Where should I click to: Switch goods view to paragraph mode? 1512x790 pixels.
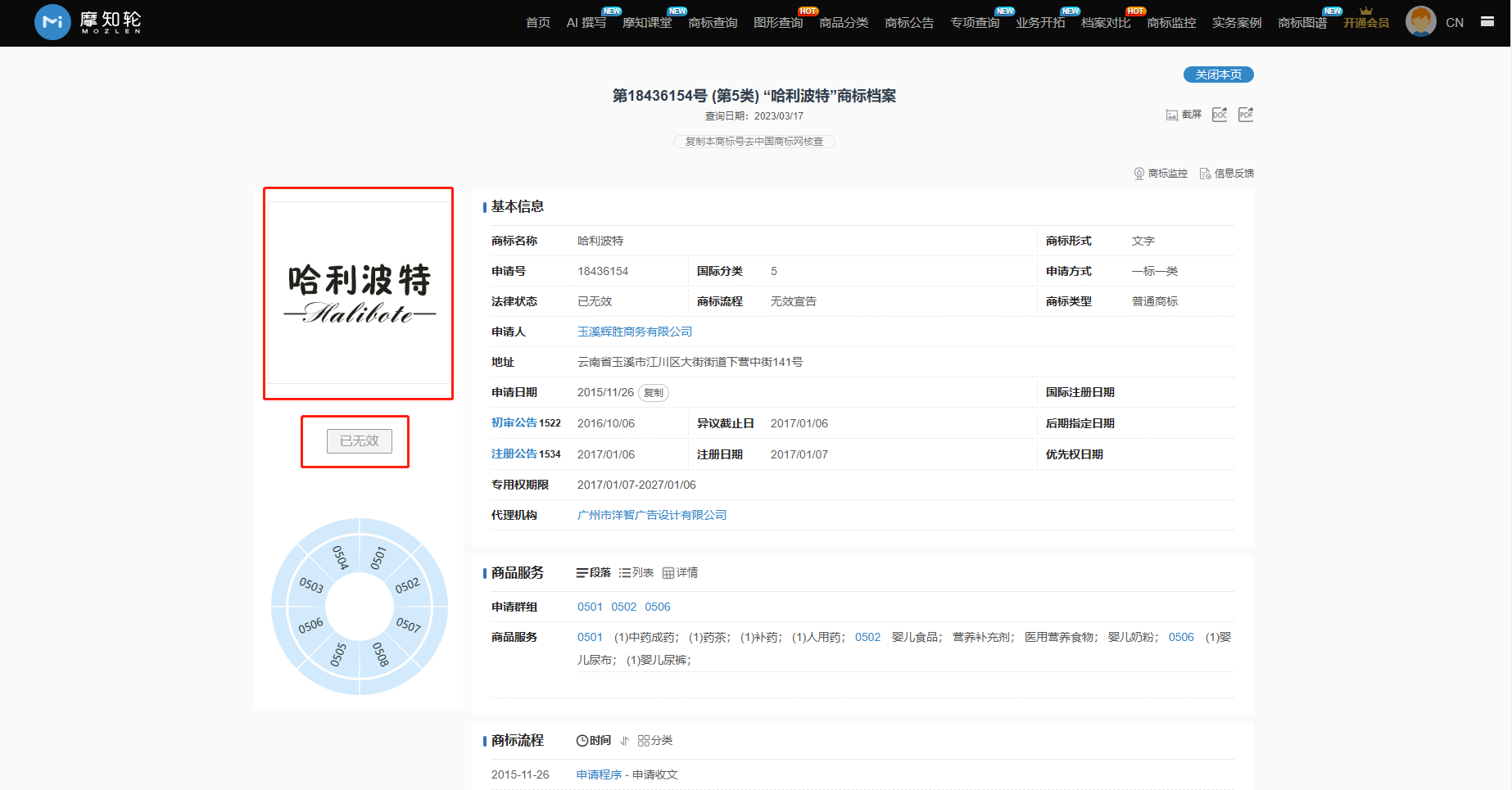594,573
